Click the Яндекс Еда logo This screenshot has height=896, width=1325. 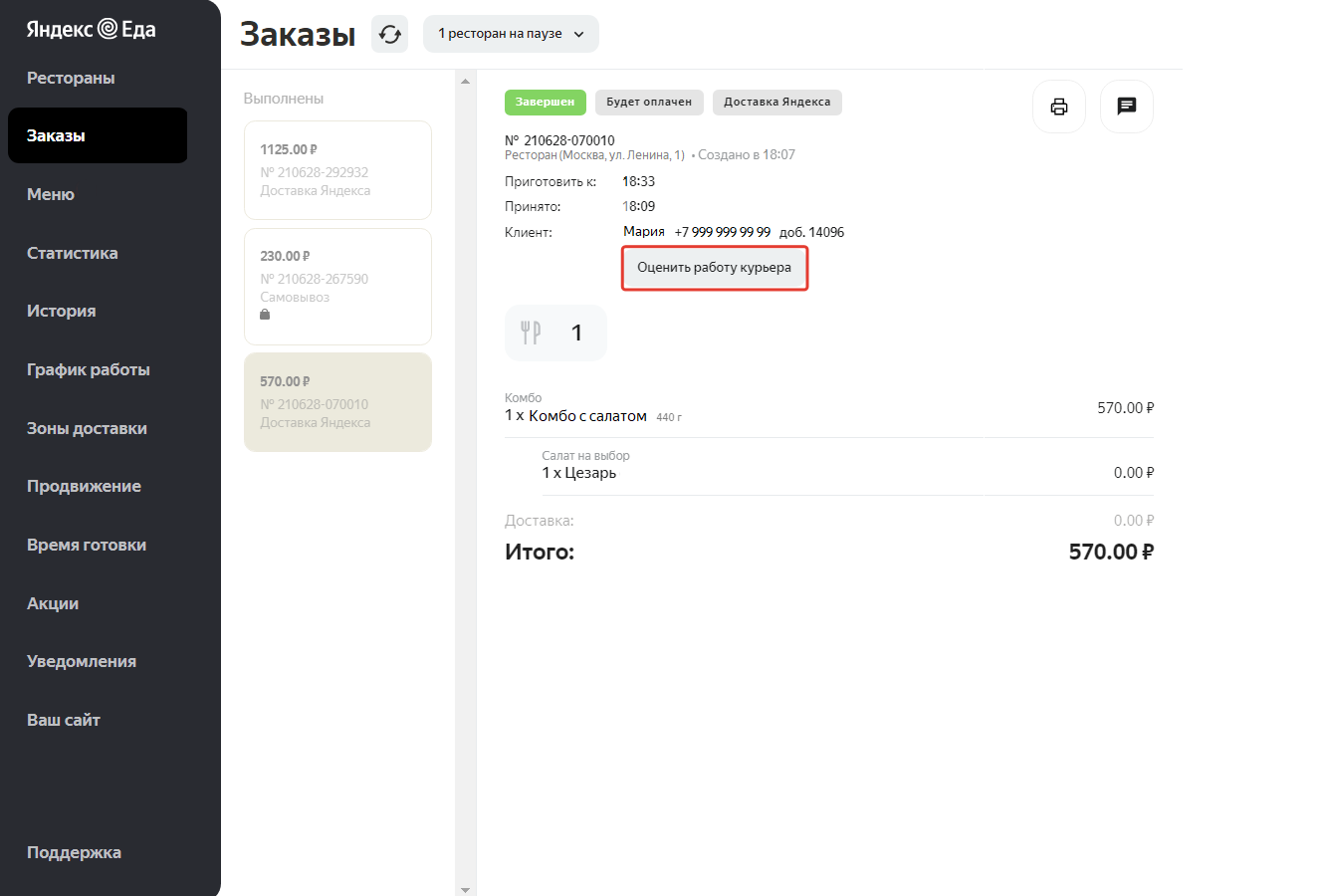(x=91, y=30)
